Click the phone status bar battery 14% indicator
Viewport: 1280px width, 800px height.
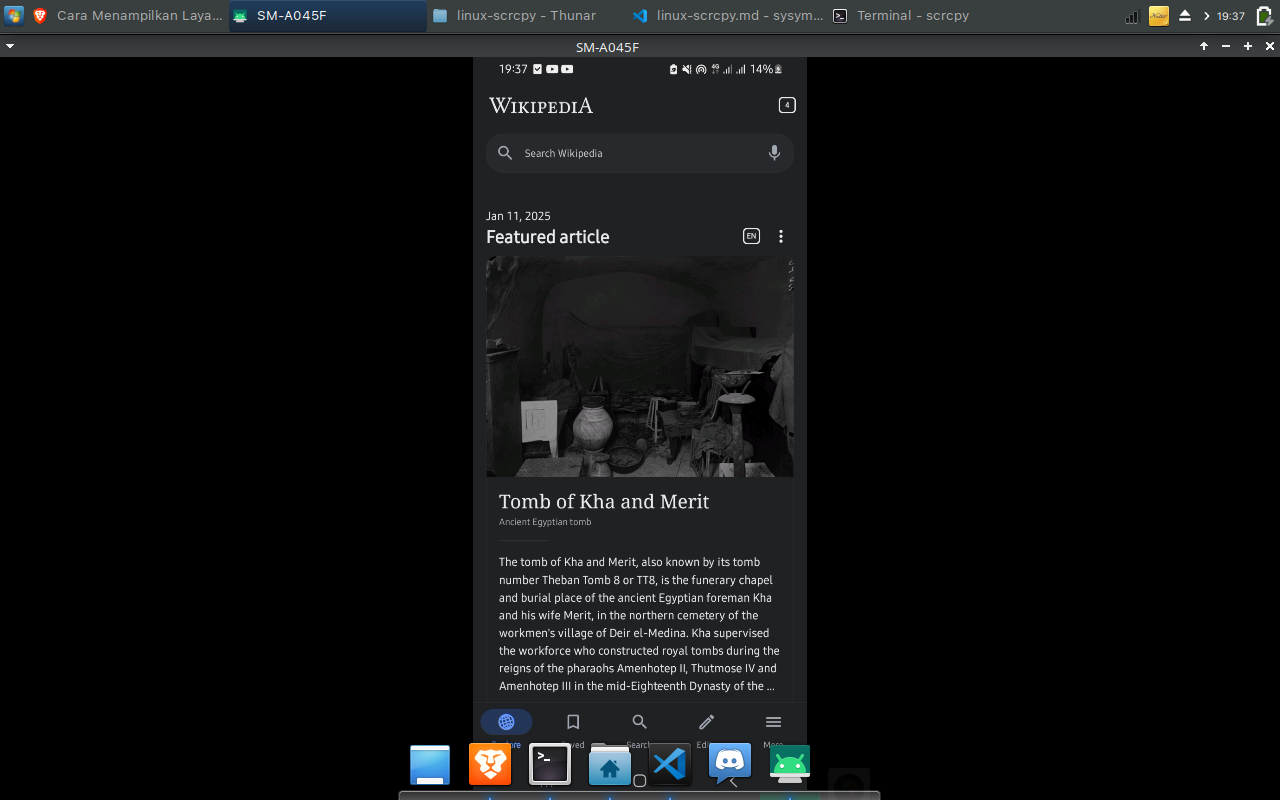tap(766, 69)
